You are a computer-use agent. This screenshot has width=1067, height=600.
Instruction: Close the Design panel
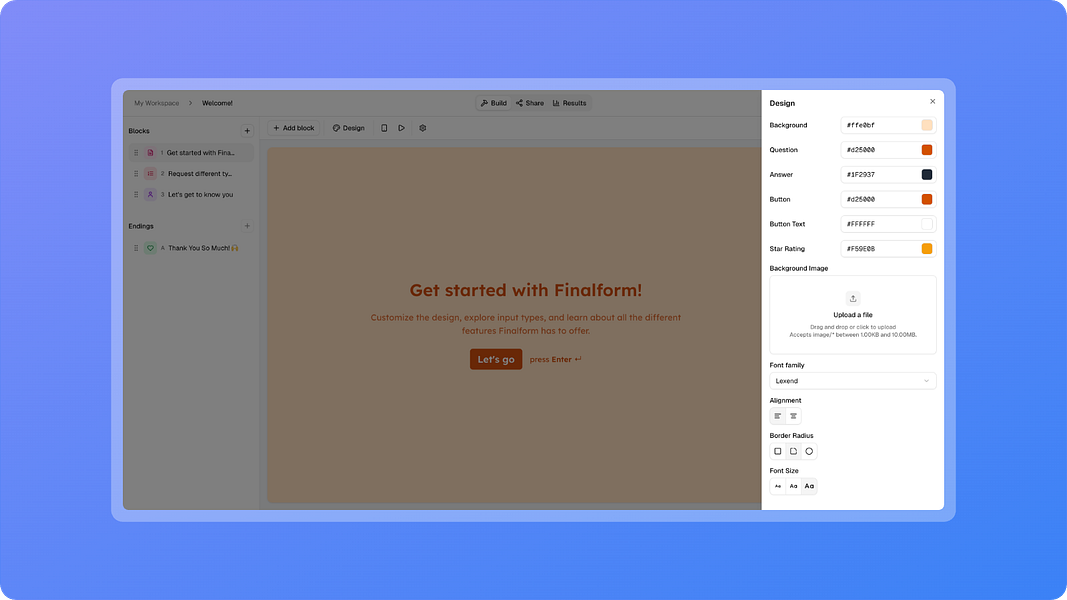(932, 101)
